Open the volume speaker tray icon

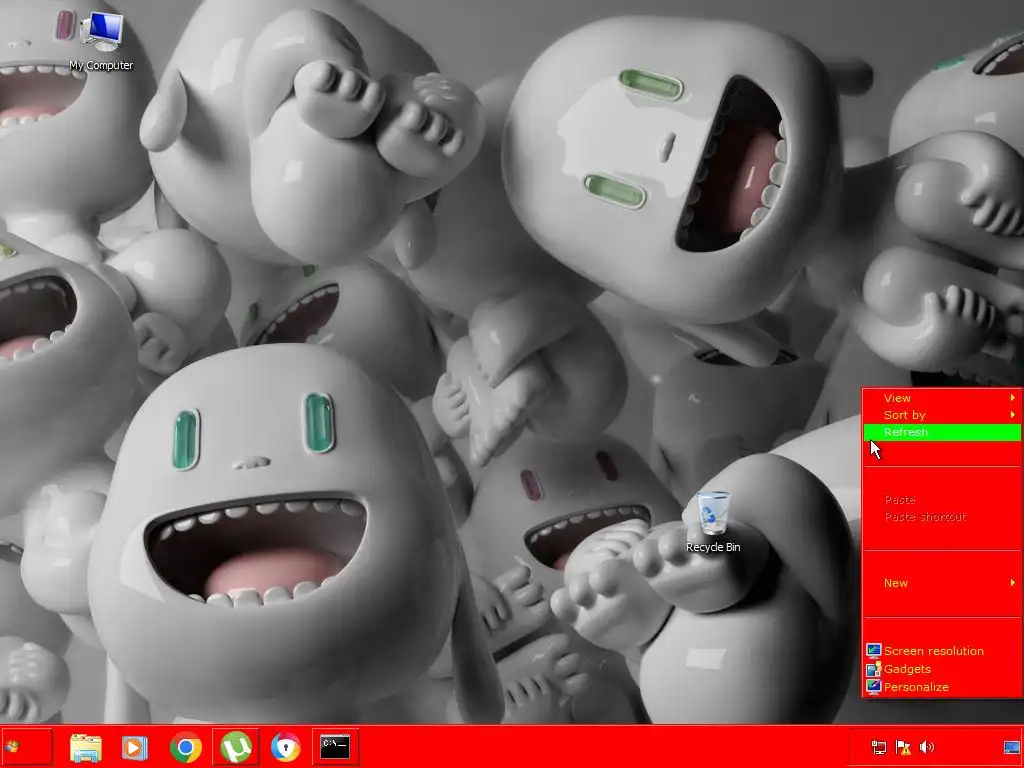[x=927, y=747]
